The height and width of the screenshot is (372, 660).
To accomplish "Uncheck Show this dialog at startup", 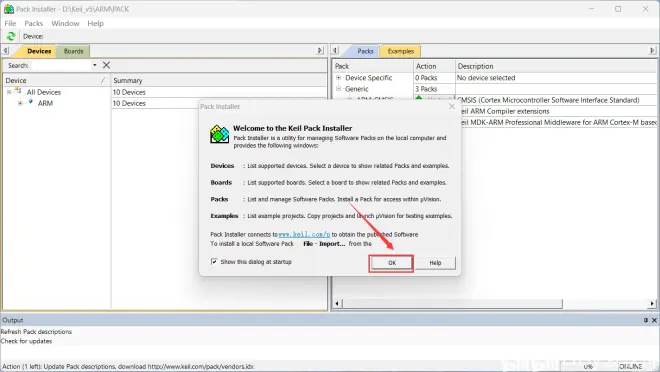I will click(x=214, y=262).
